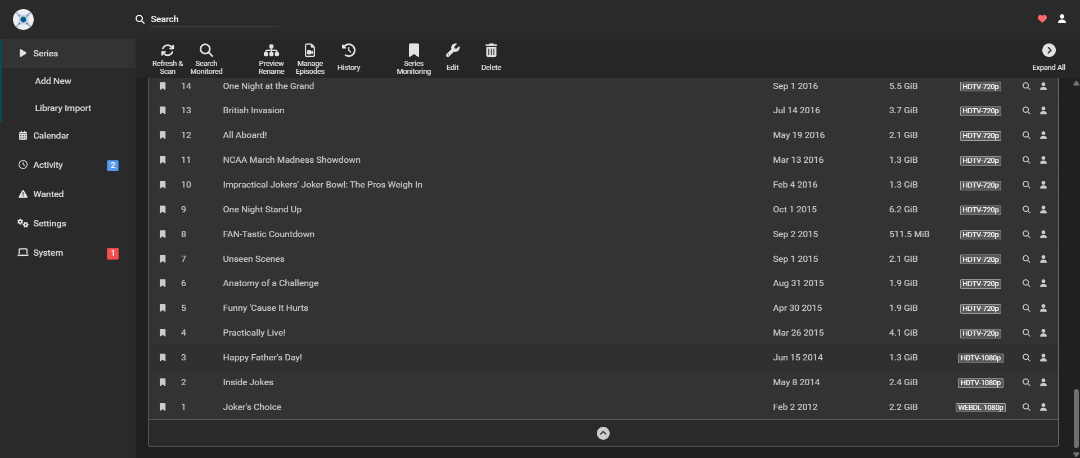This screenshot has width=1080, height=458.
Task: Open Library Import
Action: coord(63,108)
